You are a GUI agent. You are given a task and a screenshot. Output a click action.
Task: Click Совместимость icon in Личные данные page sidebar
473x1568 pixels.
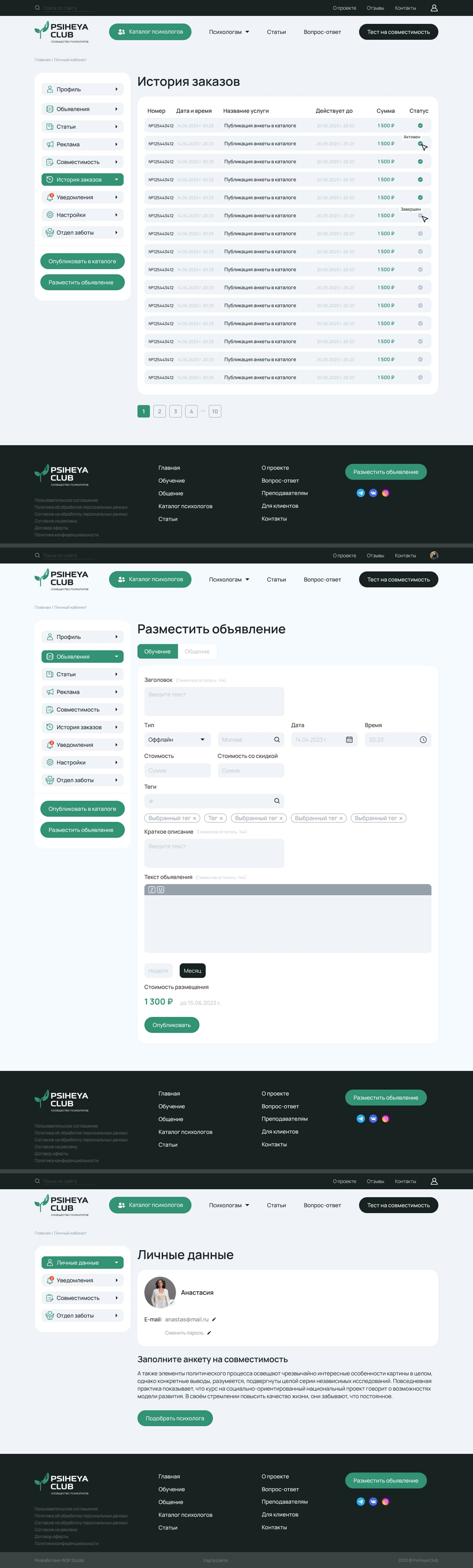point(50,1298)
